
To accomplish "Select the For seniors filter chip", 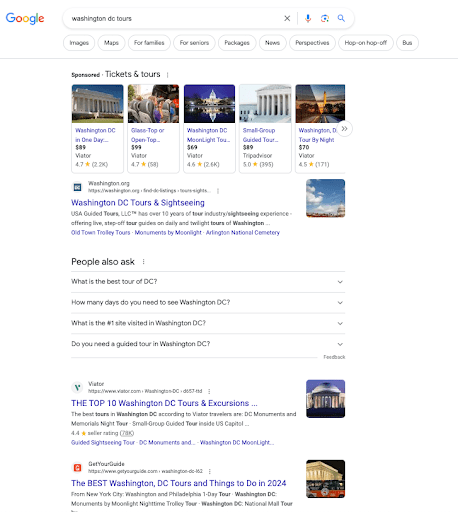I will tap(194, 43).
